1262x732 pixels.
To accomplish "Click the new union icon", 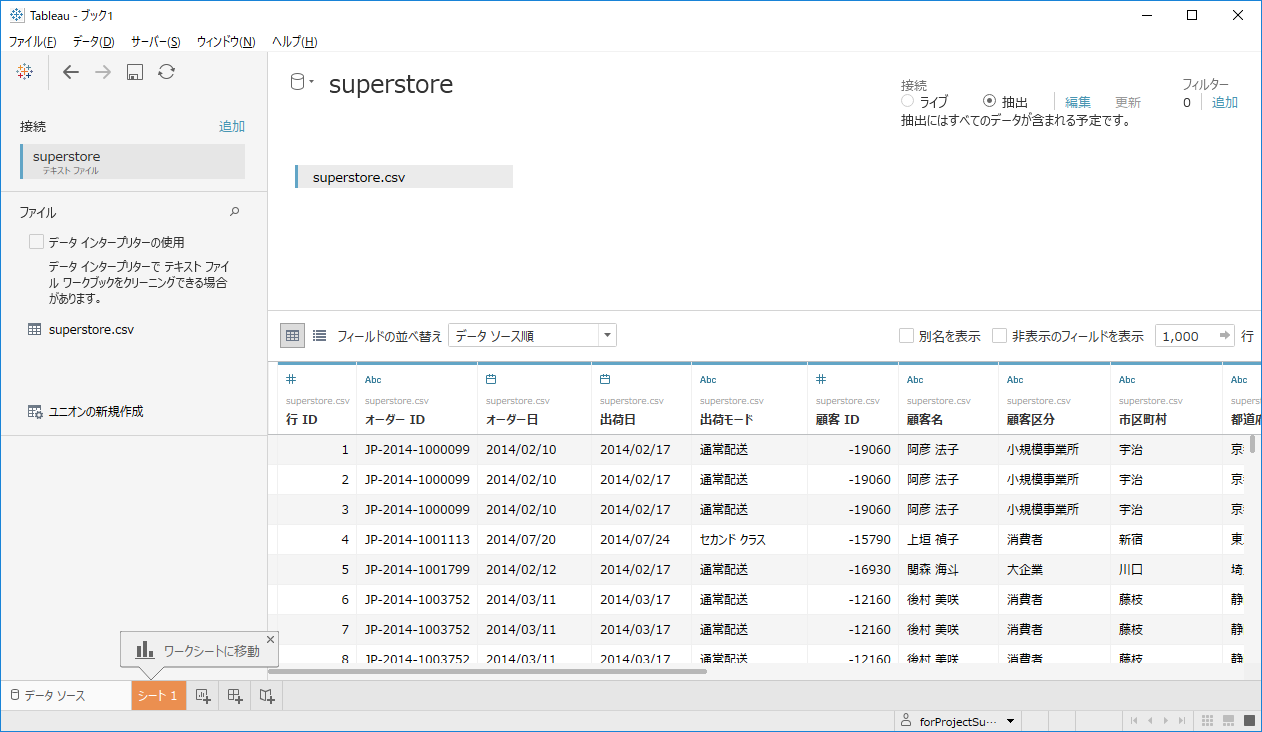I will (x=35, y=411).
